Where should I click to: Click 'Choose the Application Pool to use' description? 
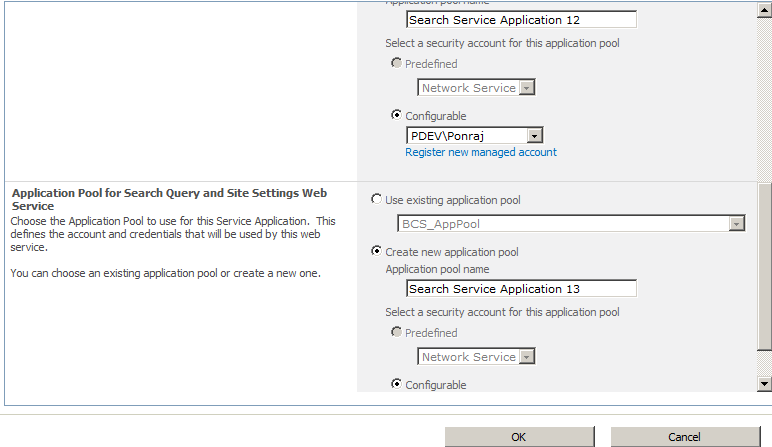pos(173,234)
